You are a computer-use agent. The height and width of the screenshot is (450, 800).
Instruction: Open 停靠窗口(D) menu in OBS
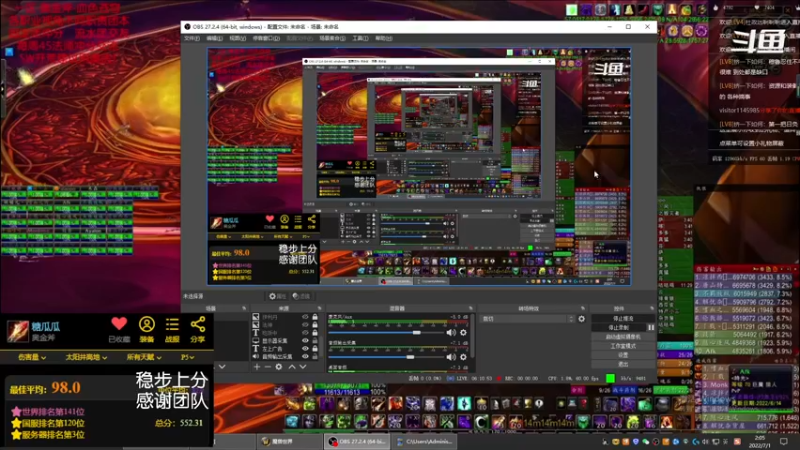(266, 38)
